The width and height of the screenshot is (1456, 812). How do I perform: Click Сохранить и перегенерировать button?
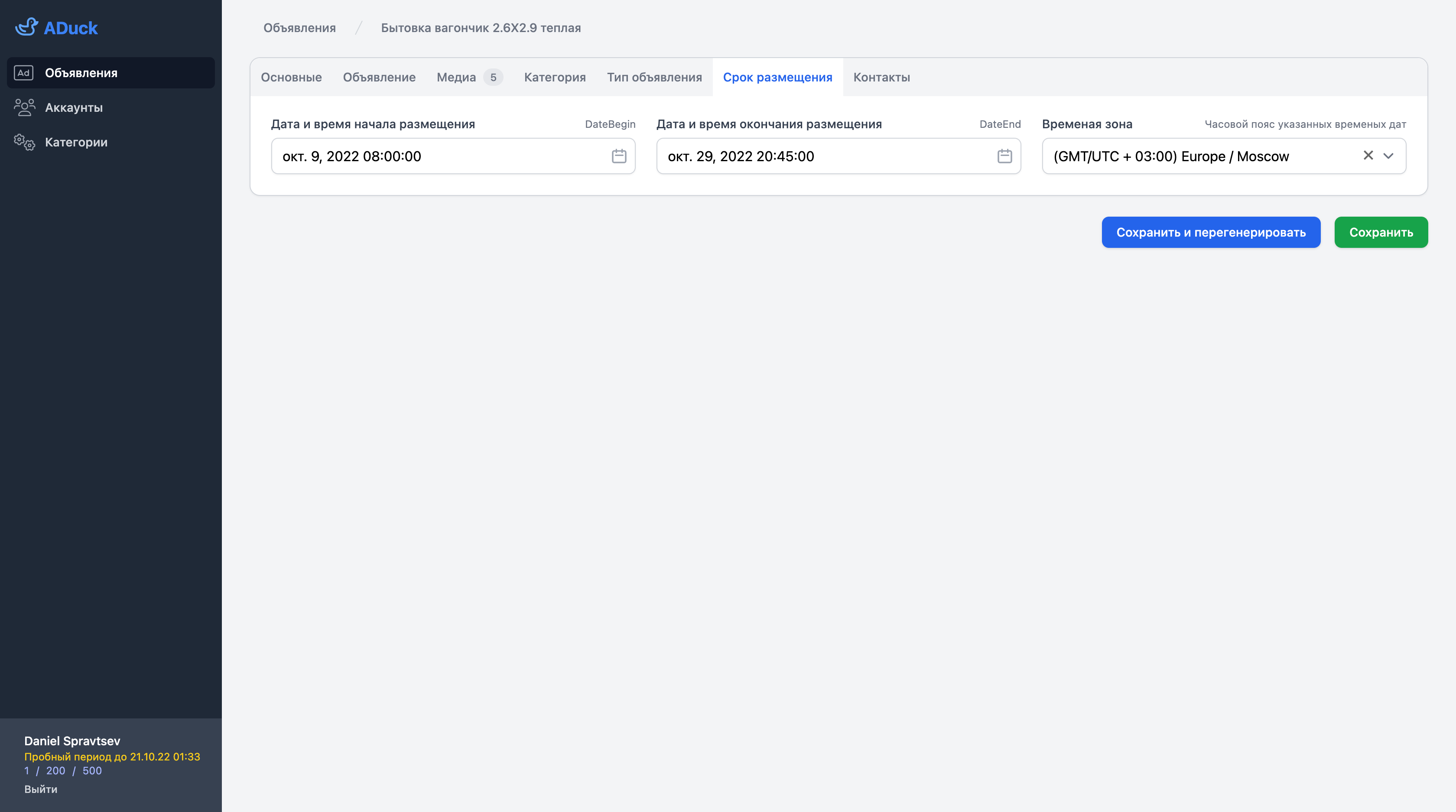pyautogui.click(x=1211, y=232)
